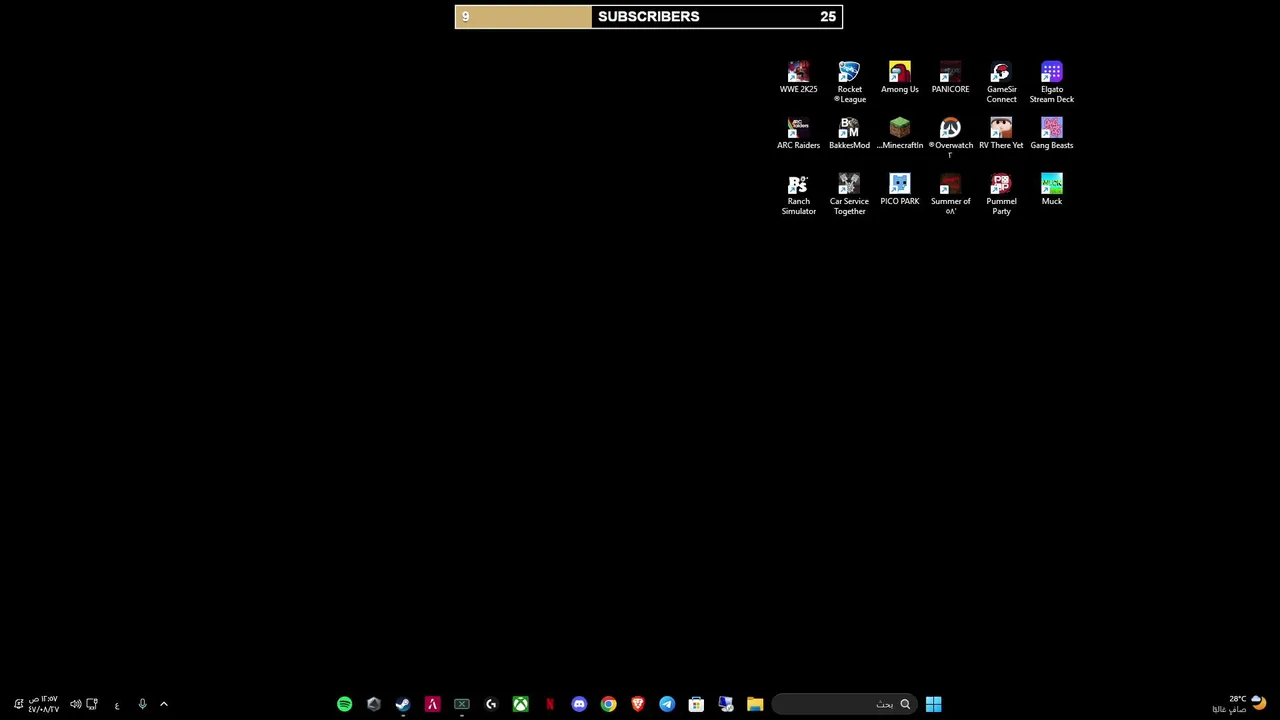
Task: Click the microphone tray icon
Action: [x=142, y=704]
